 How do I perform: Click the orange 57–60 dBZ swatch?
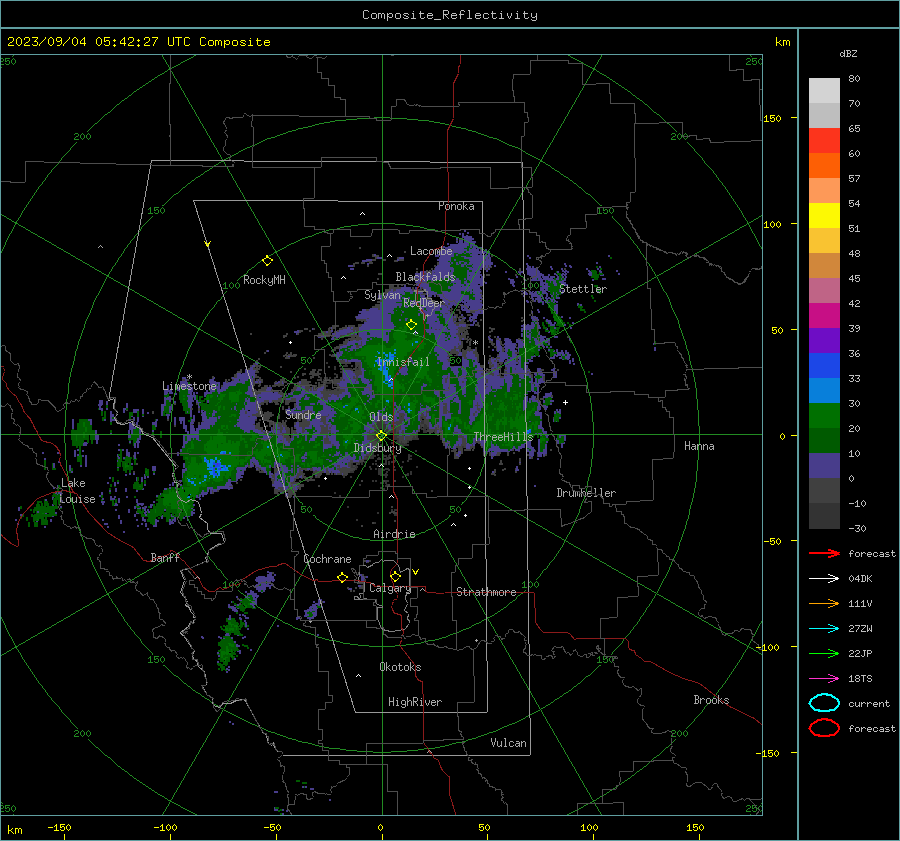point(824,165)
